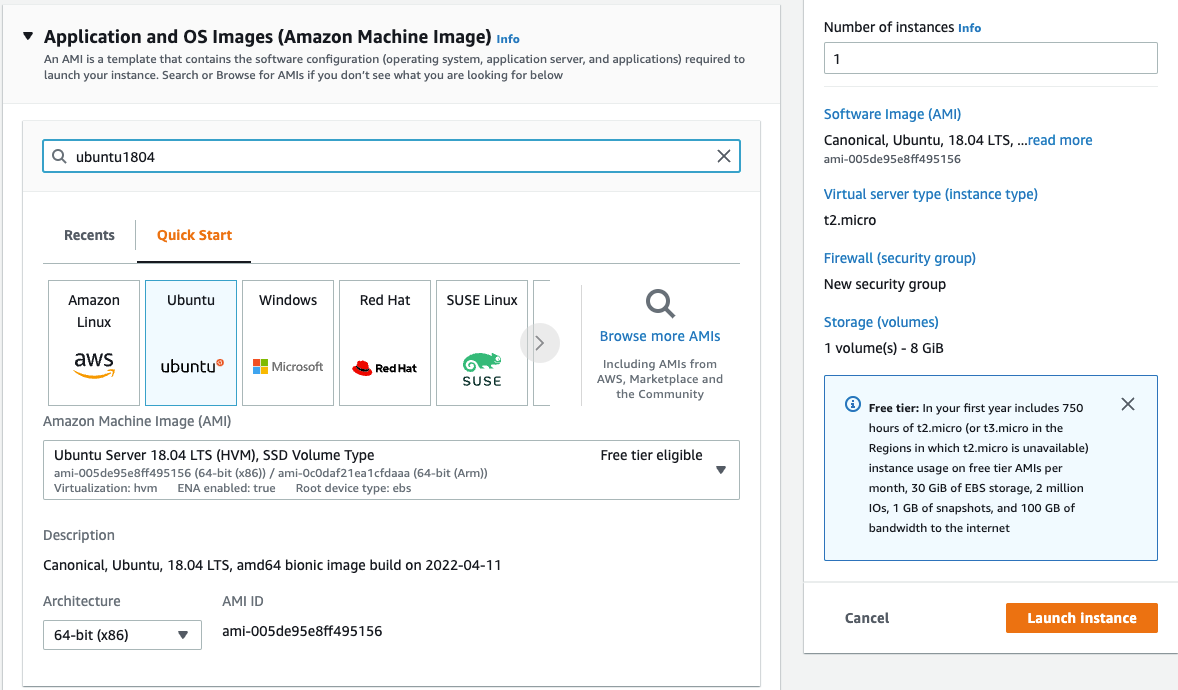Viewport: 1178px width, 690px height.
Task: Dismiss the Free tier notice
Action: click(1128, 404)
